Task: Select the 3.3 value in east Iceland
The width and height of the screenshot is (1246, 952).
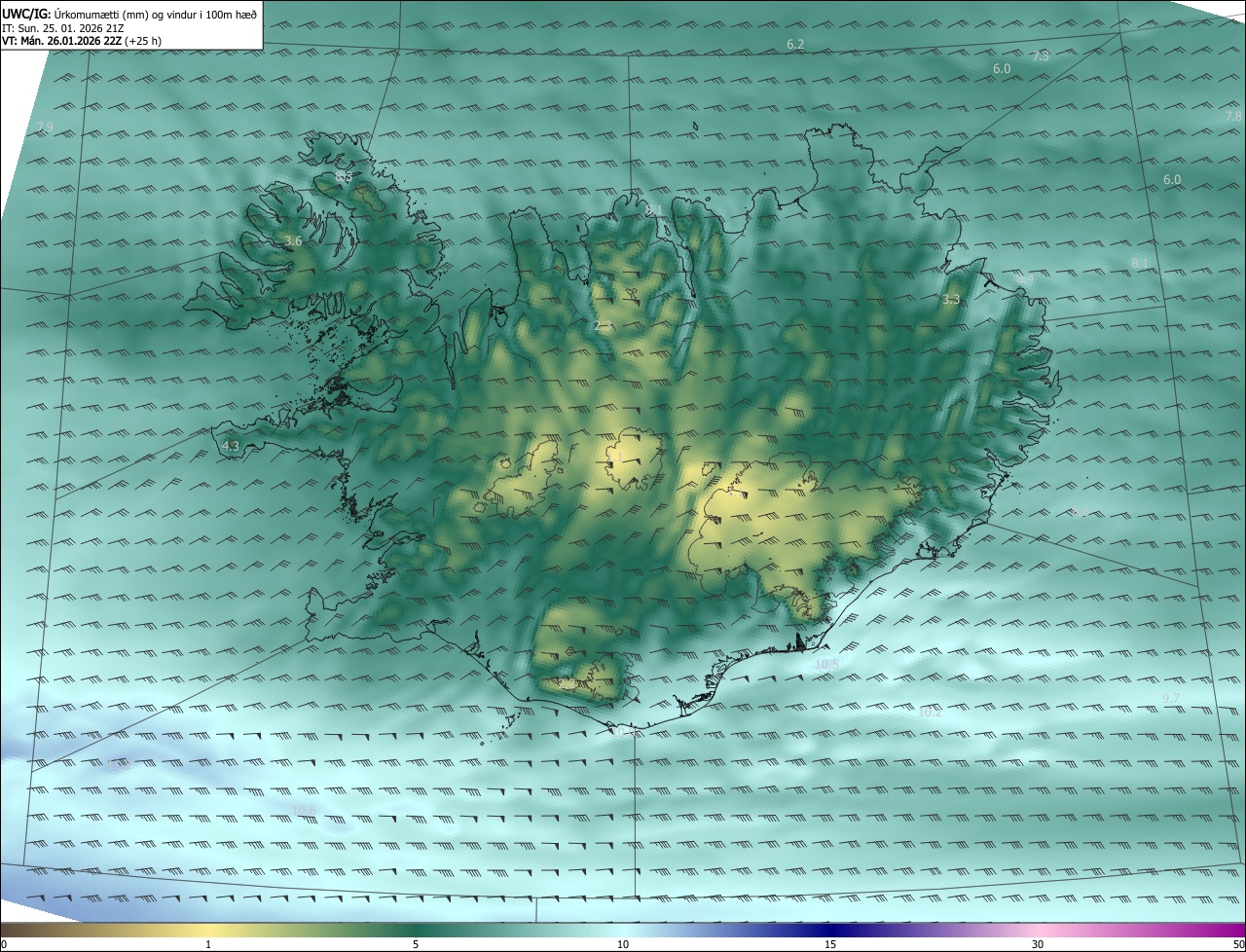Action: 951,300
